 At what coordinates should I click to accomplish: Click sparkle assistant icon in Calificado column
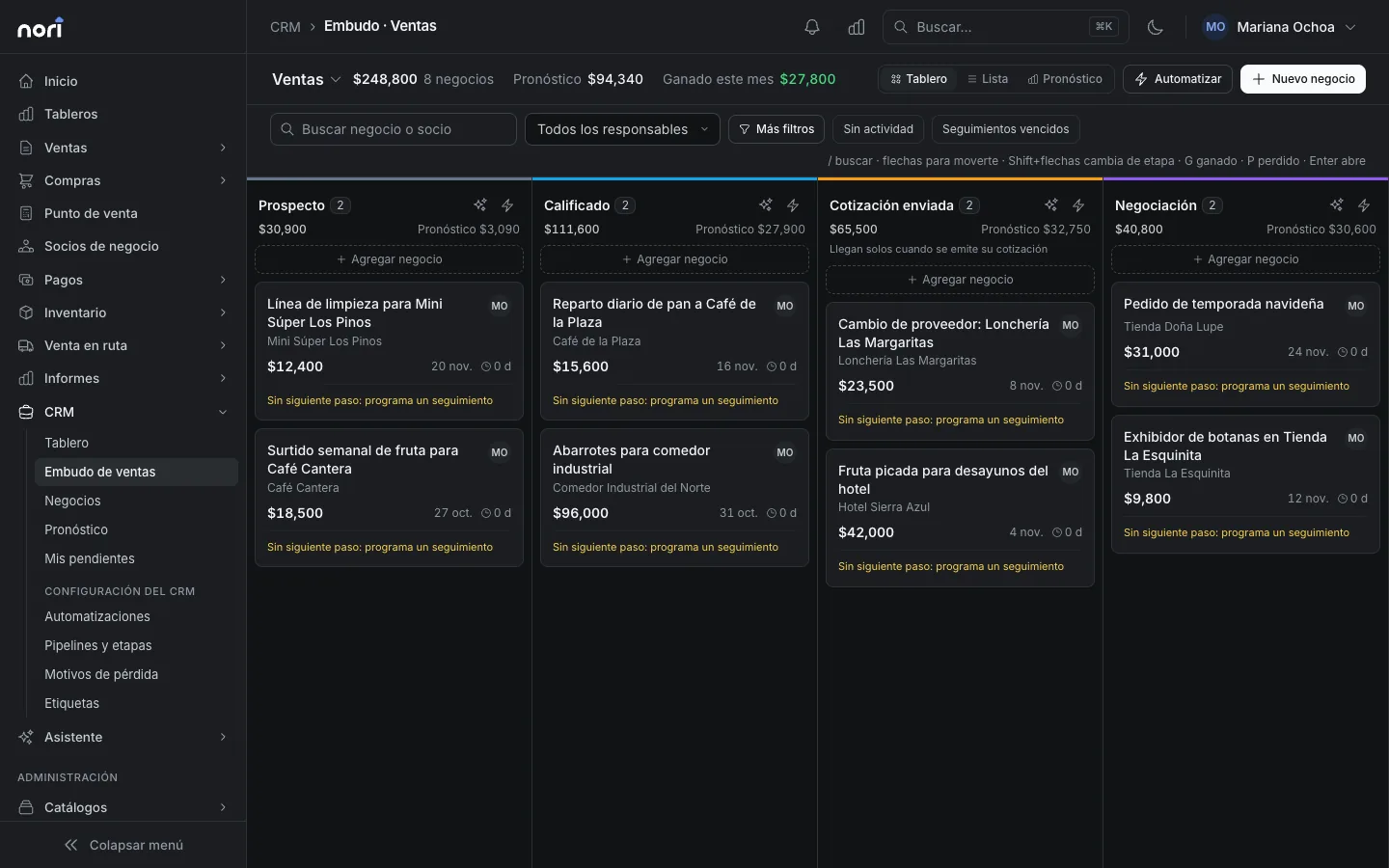(x=766, y=205)
